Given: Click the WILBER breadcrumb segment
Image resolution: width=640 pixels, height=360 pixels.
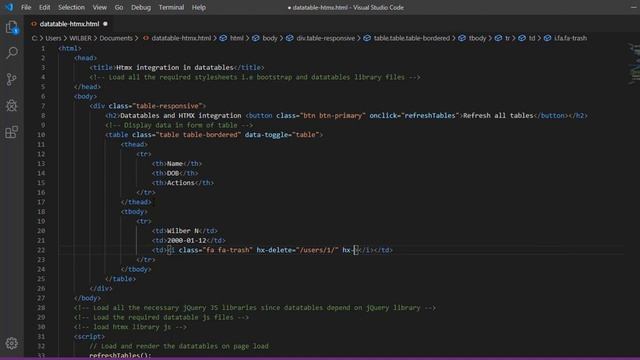Looking at the screenshot, I should click(x=80, y=38).
